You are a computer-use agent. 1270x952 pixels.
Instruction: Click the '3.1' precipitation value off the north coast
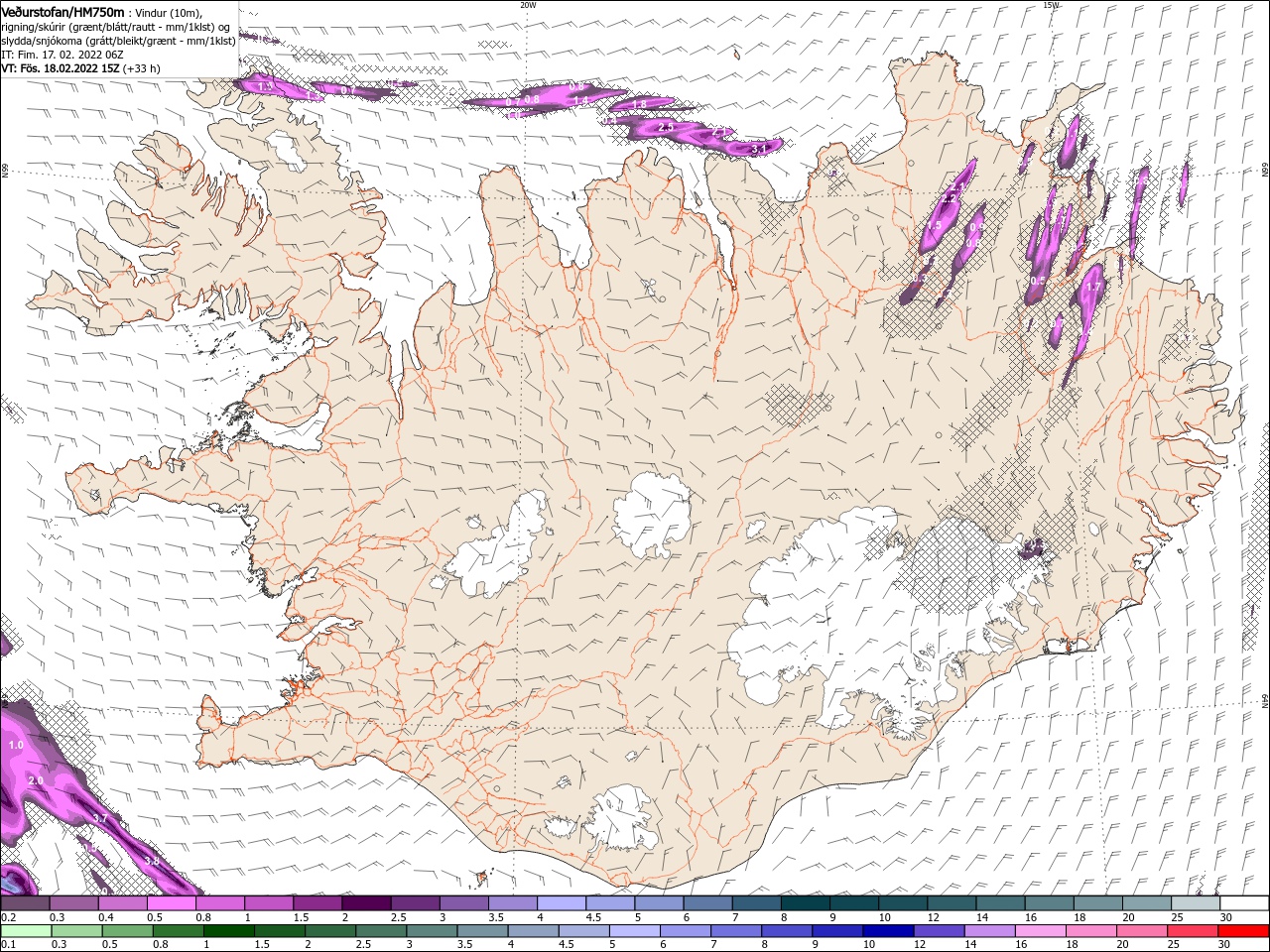759,150
